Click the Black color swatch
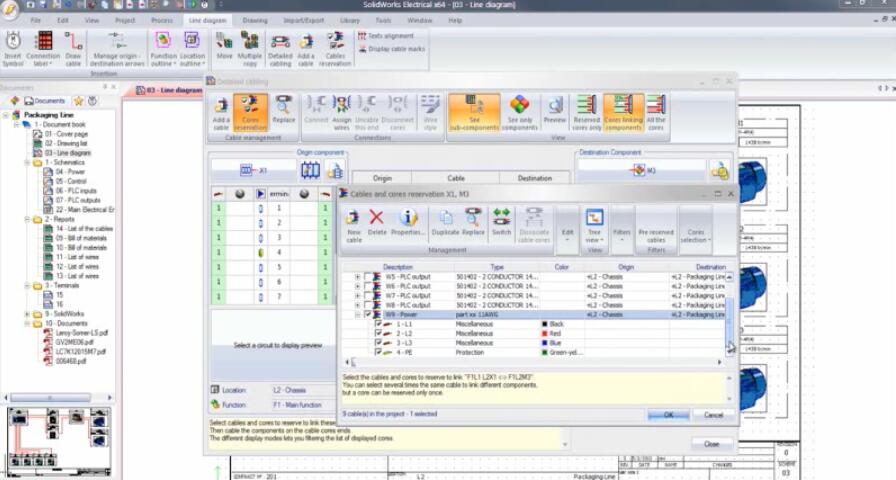 click(545, 324)
